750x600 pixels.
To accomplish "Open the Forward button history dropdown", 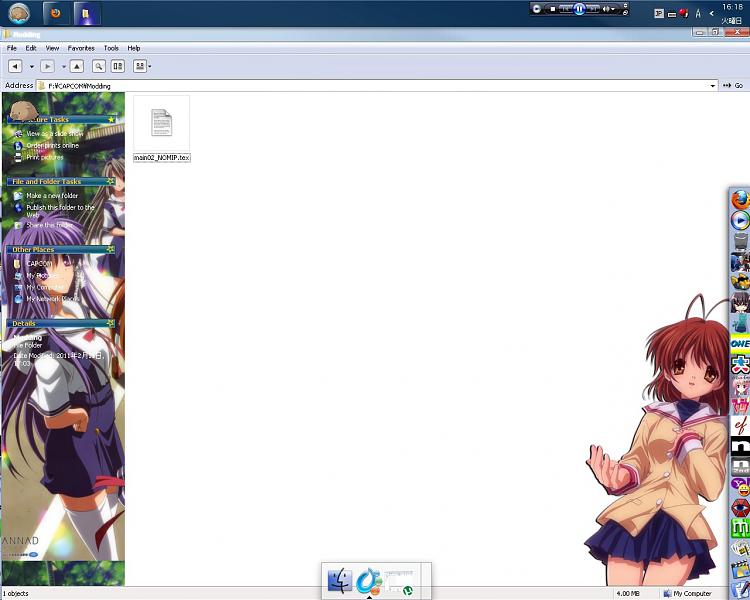I will (x=64, y=67).
